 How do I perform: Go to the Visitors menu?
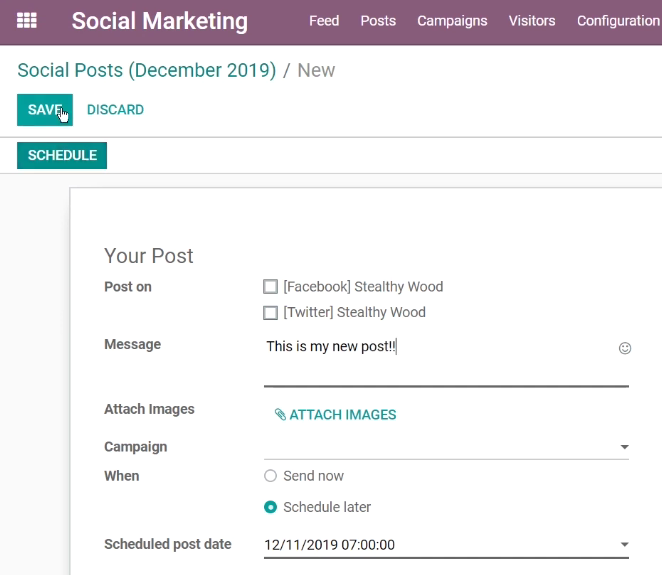click(532, 21)
